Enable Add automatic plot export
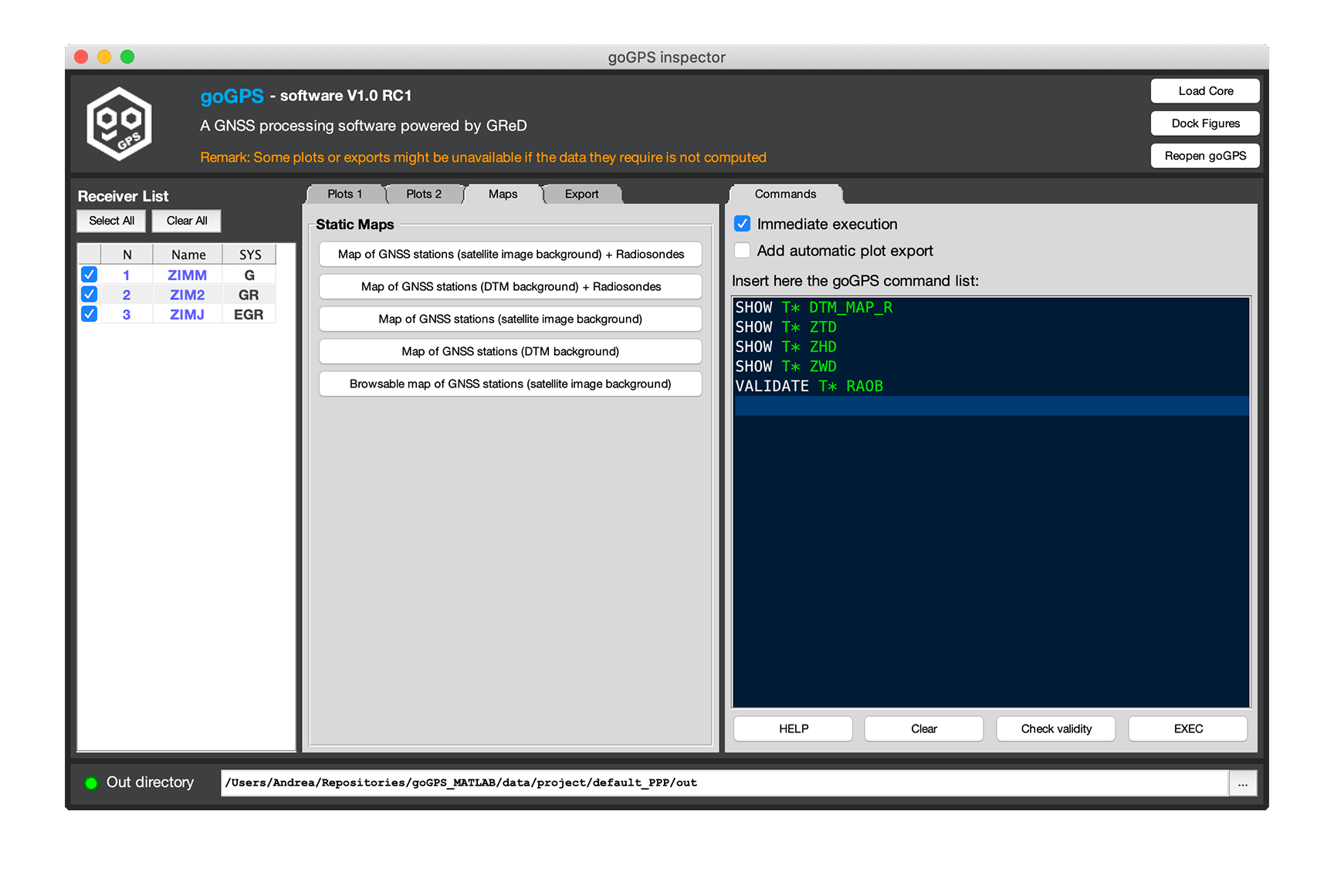1334x896 pixels. tap(743, 250)
